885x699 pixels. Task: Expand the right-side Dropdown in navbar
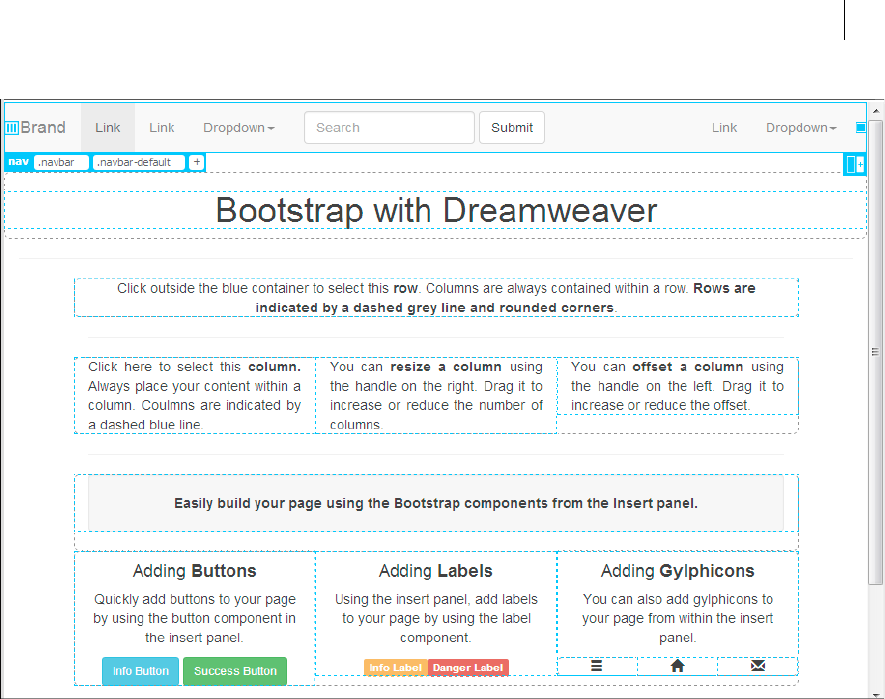801,128
